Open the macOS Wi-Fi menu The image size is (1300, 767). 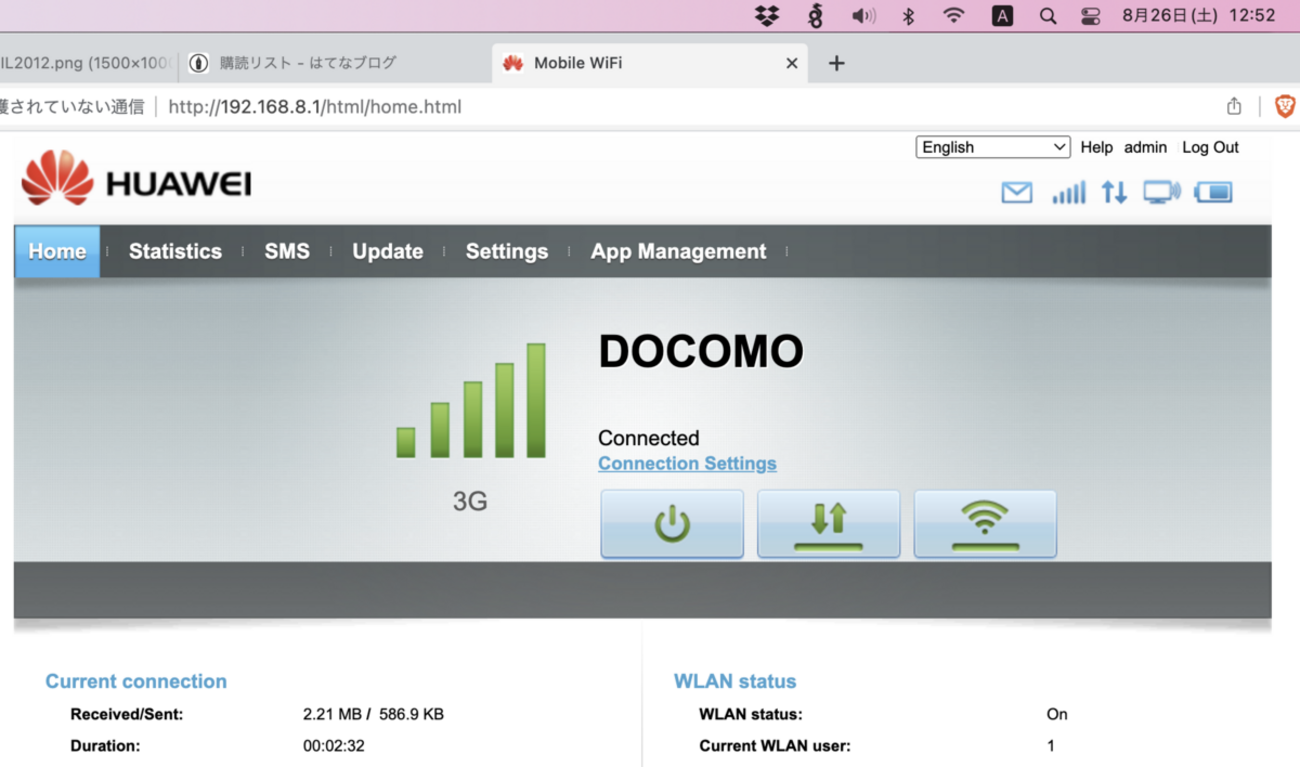(x=954, y=15)
